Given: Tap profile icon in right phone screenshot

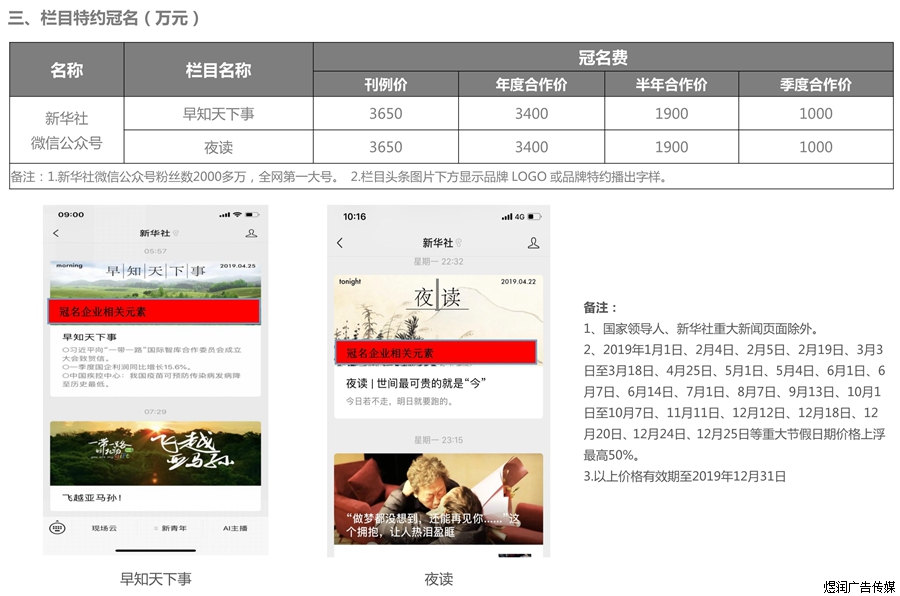Looking at the screenshot, I should tap(533, 243).
